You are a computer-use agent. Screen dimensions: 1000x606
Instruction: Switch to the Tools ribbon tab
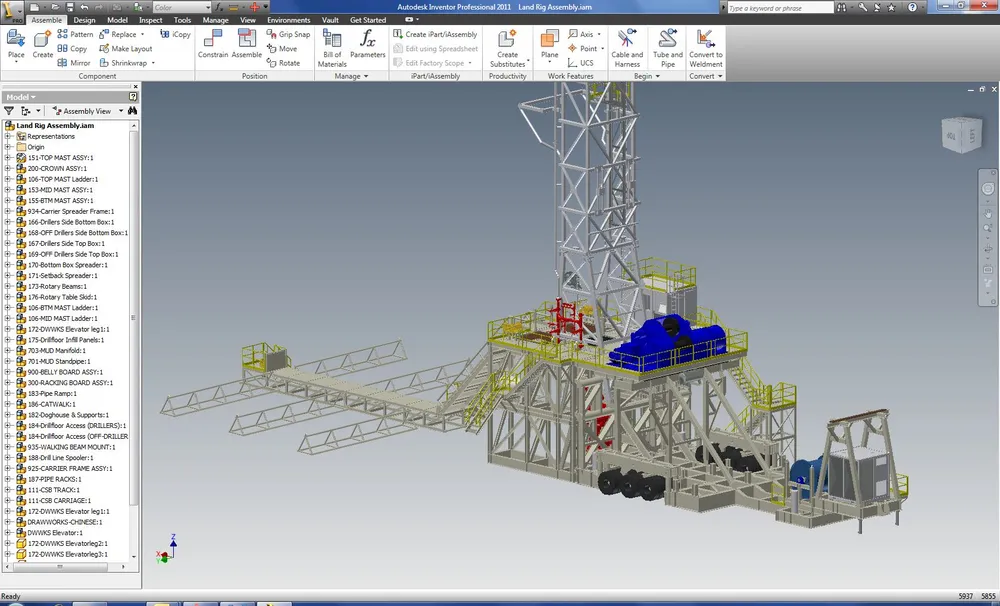pyautogui.click(x=182, y=20)
